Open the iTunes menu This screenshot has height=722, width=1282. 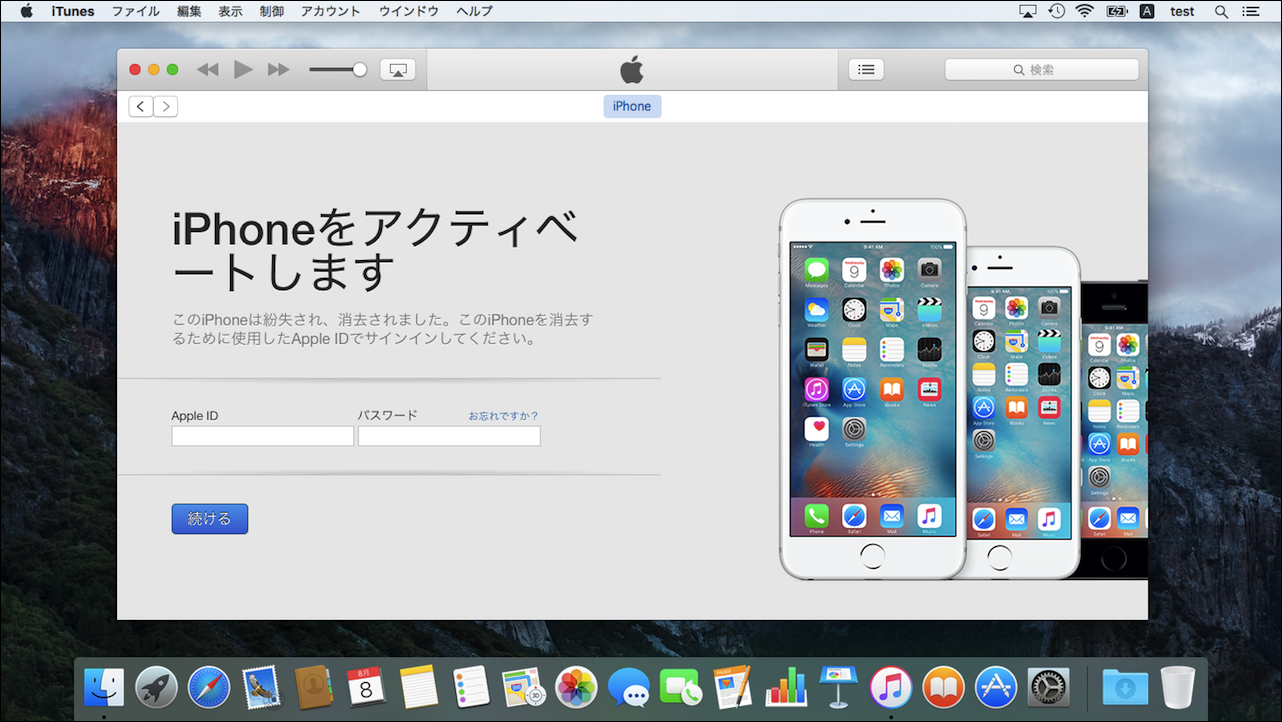click(x=73, y=11)
